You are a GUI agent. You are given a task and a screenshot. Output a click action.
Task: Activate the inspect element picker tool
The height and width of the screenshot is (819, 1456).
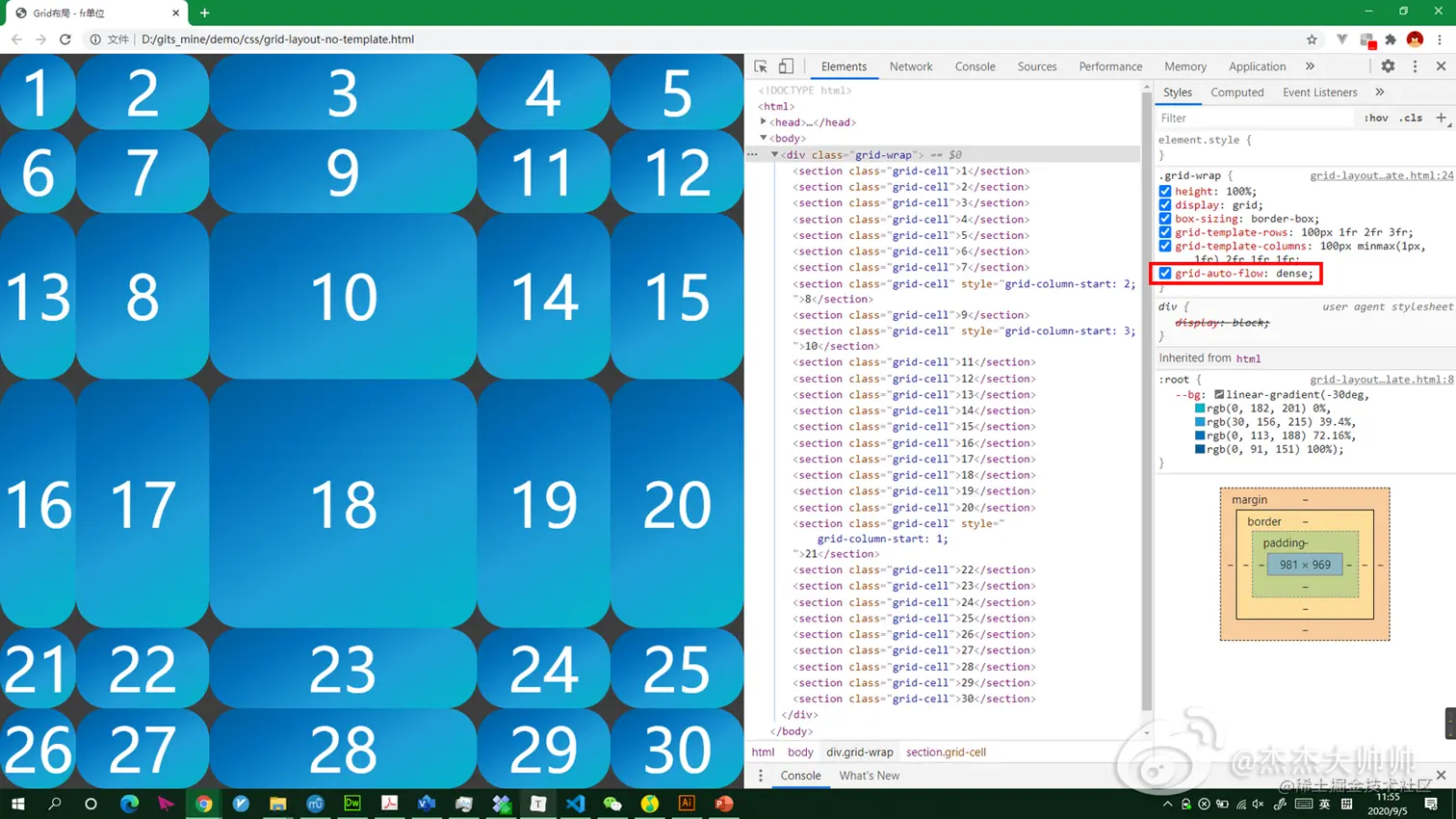coord(761,66)
